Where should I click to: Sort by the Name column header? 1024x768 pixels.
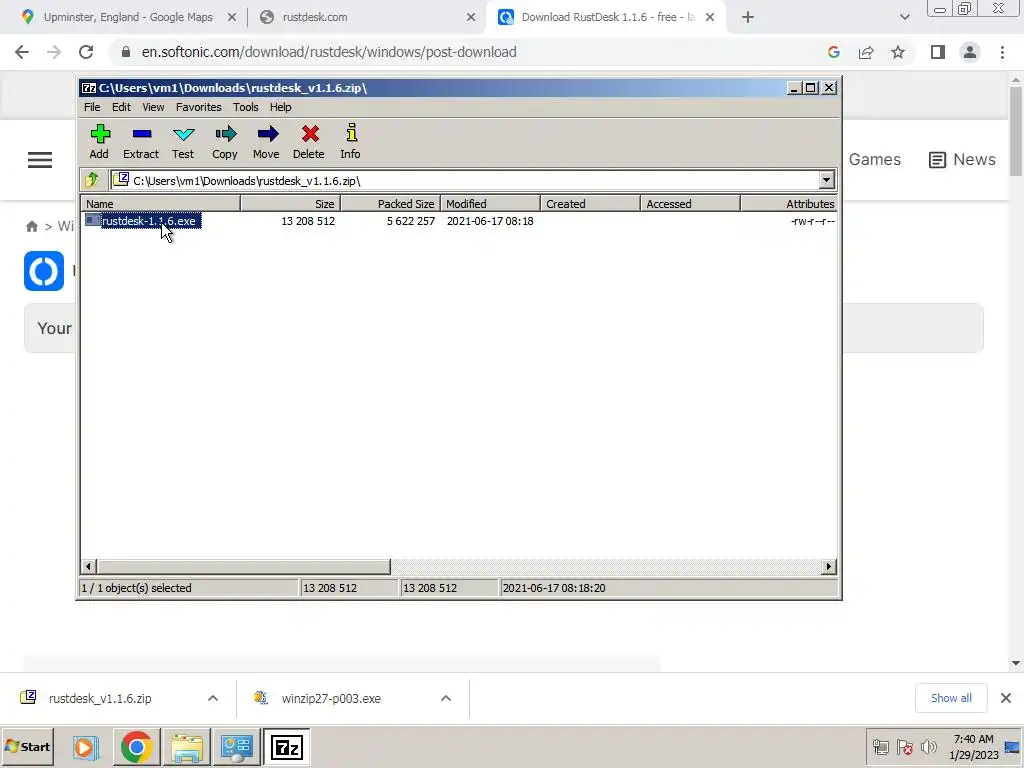click(161, 204)
